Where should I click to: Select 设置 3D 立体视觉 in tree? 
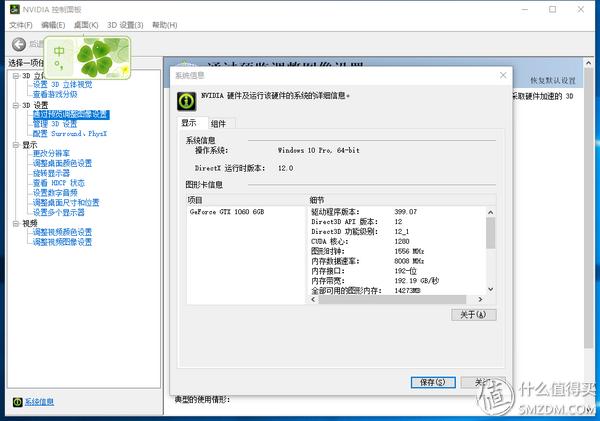click(x=62, y=85)
